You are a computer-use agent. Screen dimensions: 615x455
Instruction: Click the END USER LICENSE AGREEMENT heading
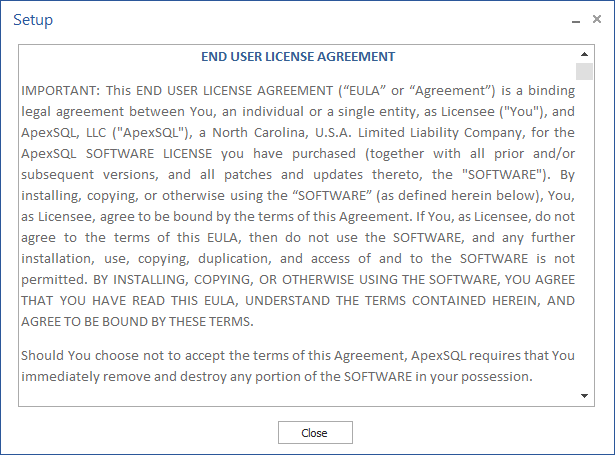click(x=298, y=56)
